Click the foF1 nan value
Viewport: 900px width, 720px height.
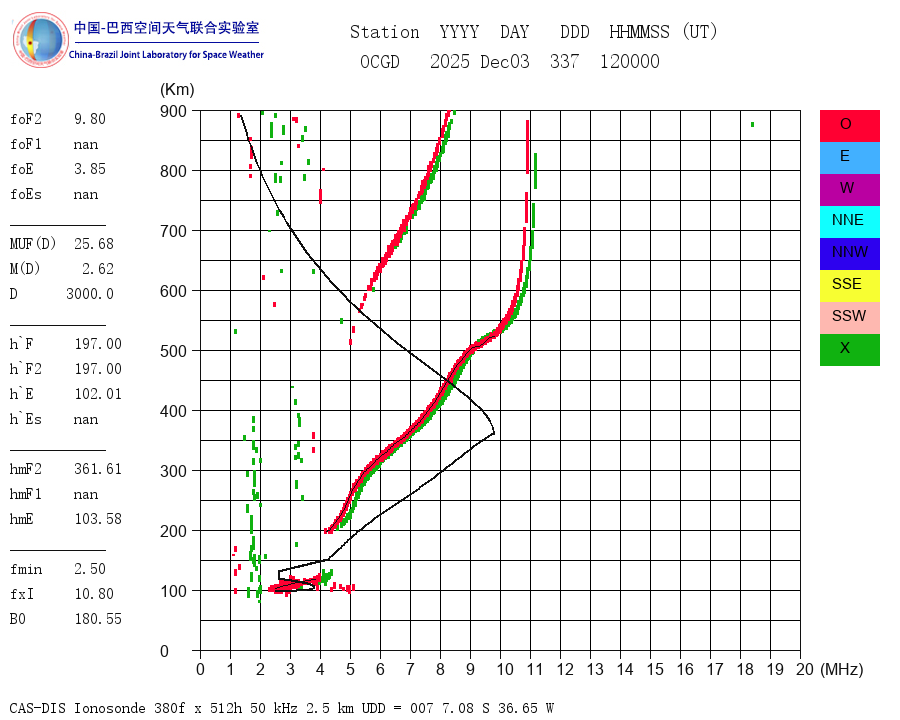click(x=86, y=144)
